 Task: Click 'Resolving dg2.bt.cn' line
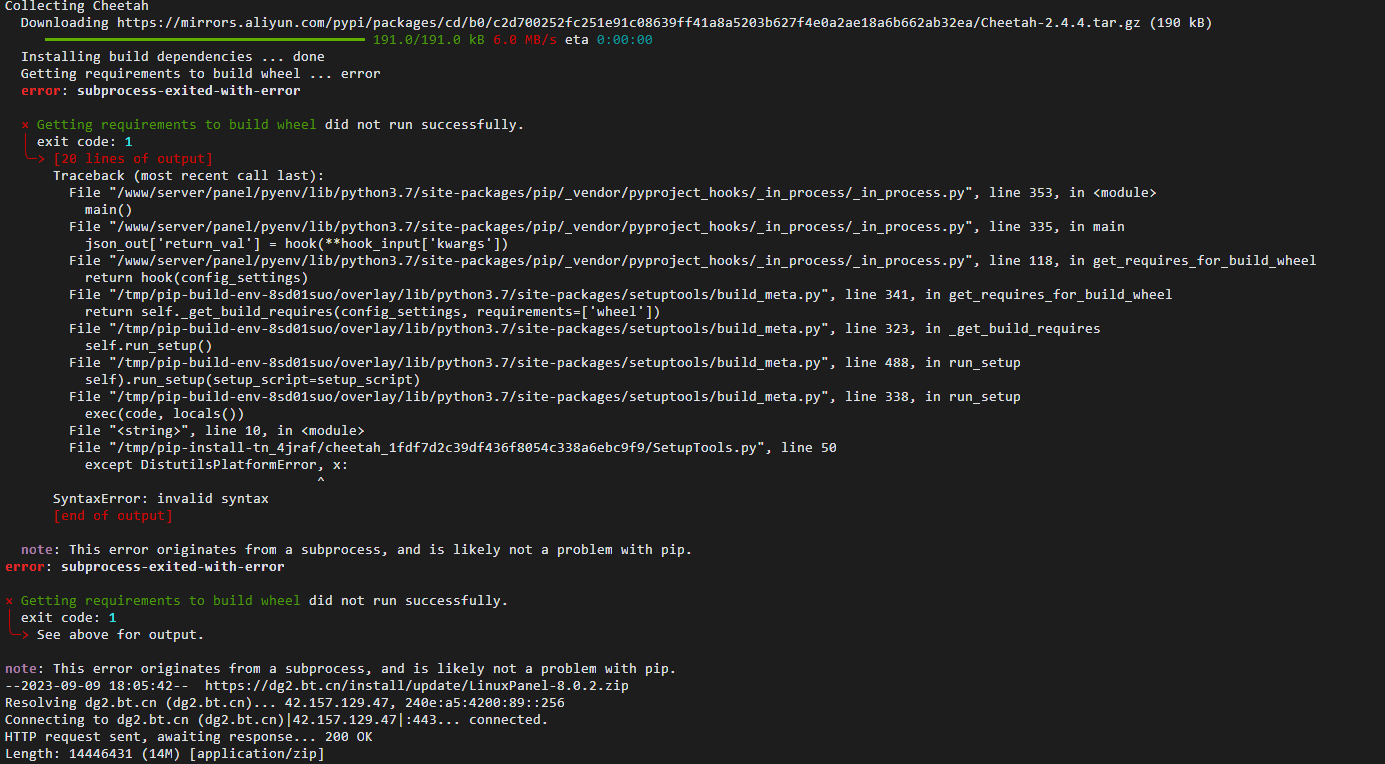[285, 703]
